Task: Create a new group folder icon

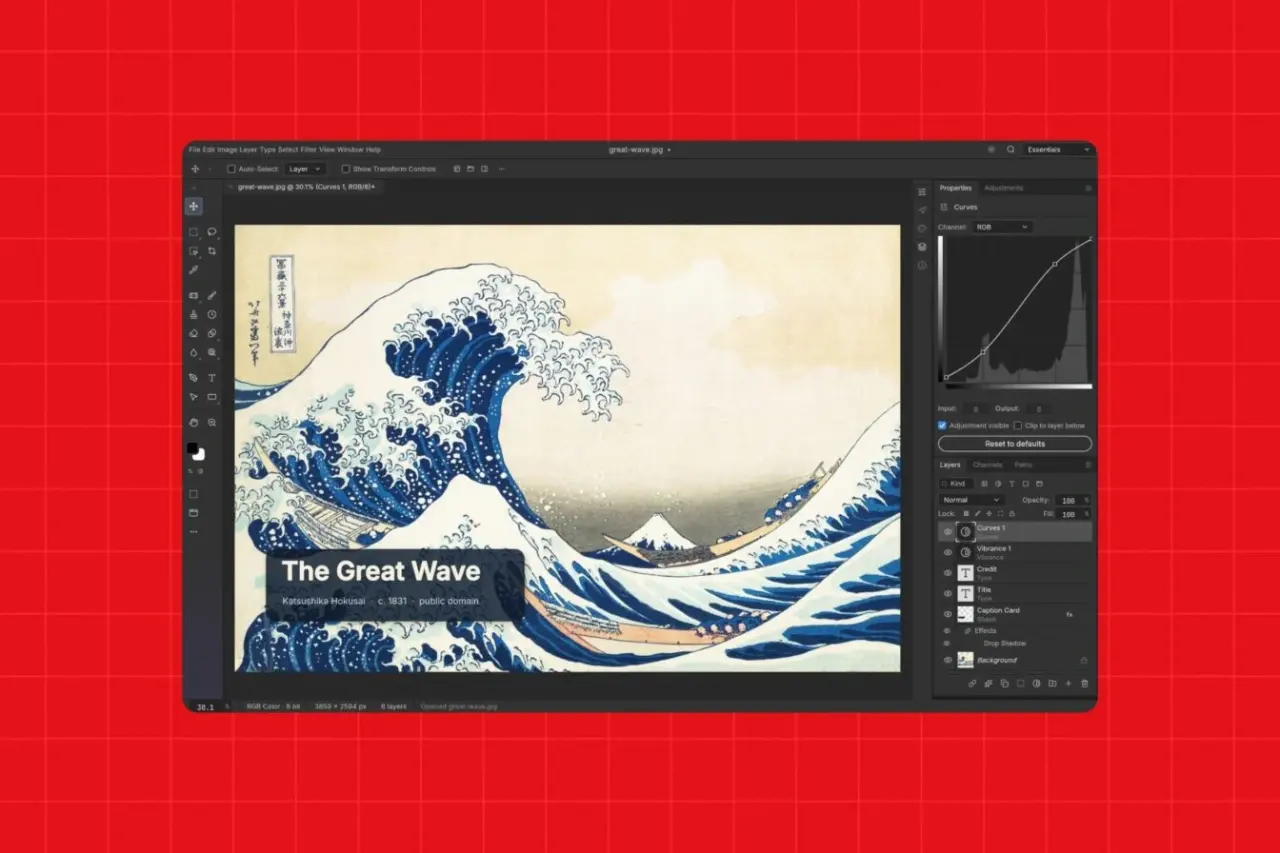Action: tap(1052, 684)
